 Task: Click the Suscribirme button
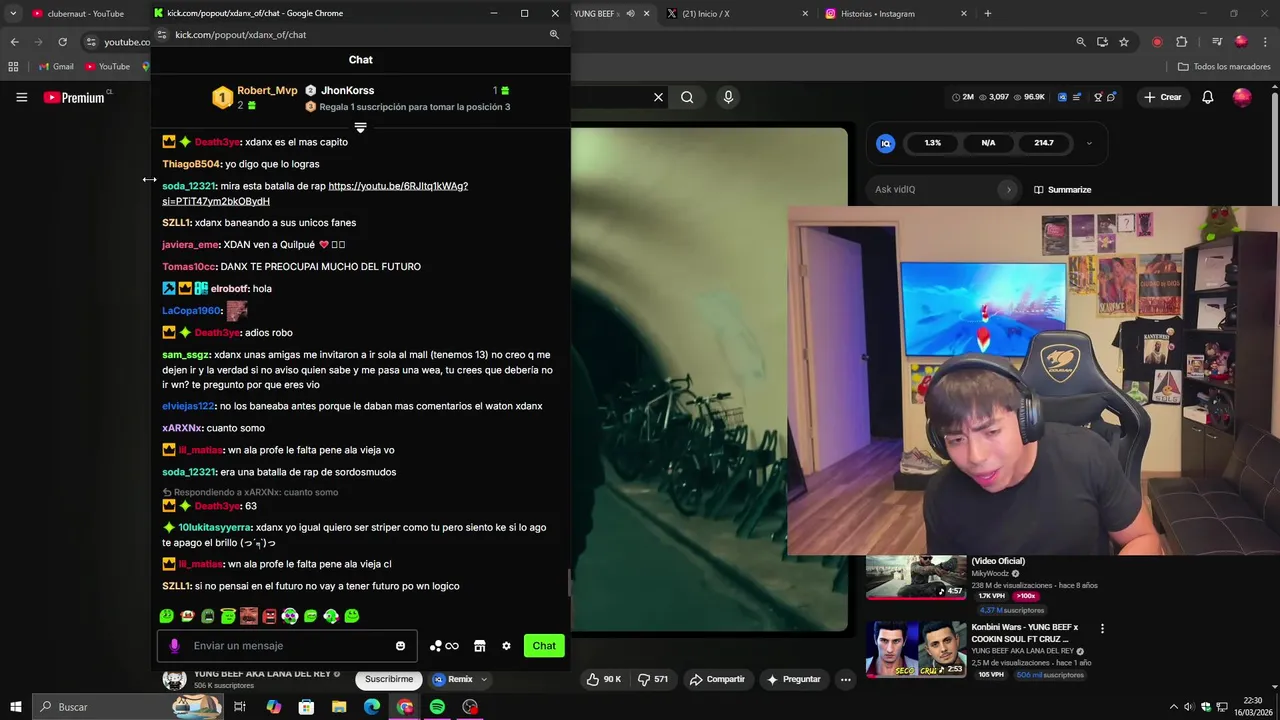(389, 679)
